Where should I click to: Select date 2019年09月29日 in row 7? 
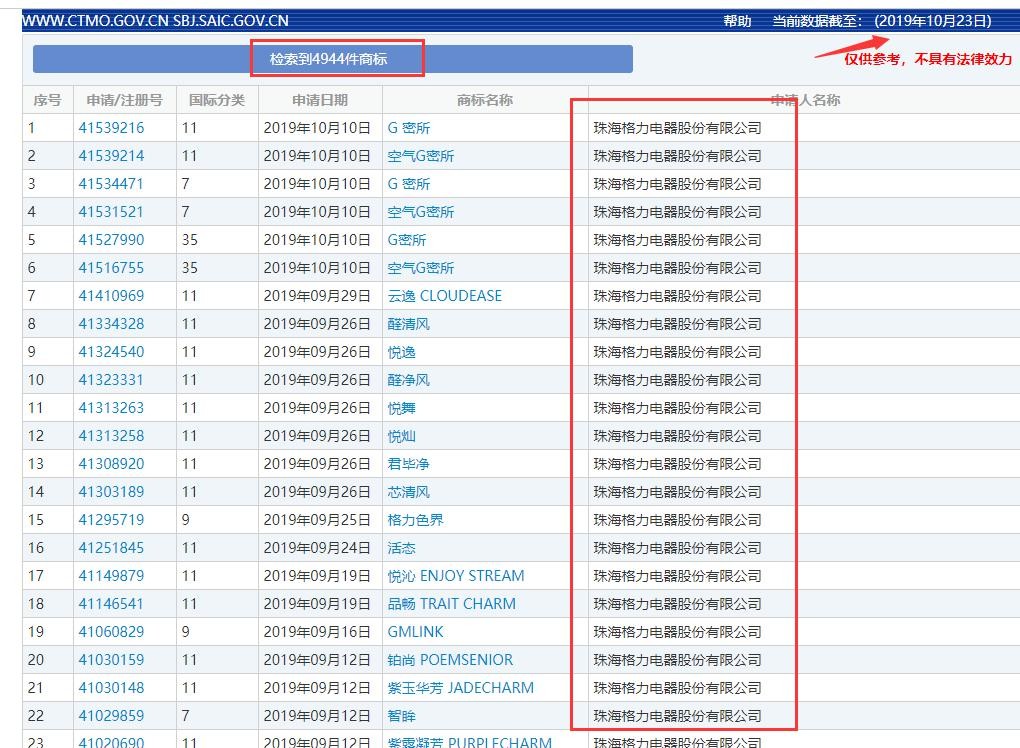(x=317, y=296)
